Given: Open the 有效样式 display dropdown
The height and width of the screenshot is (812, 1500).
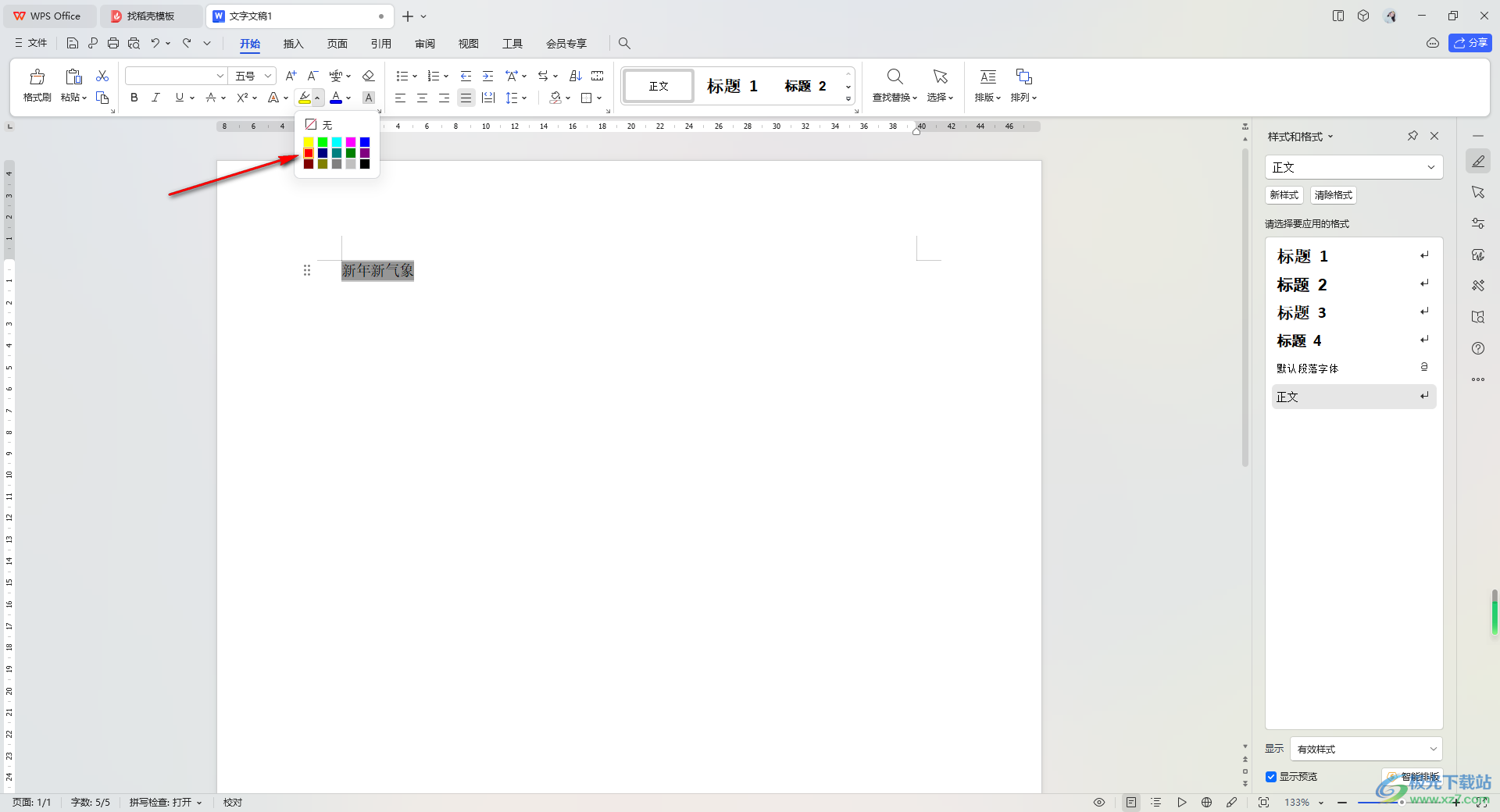Looking at the screenshot, I should point(1433,749).
